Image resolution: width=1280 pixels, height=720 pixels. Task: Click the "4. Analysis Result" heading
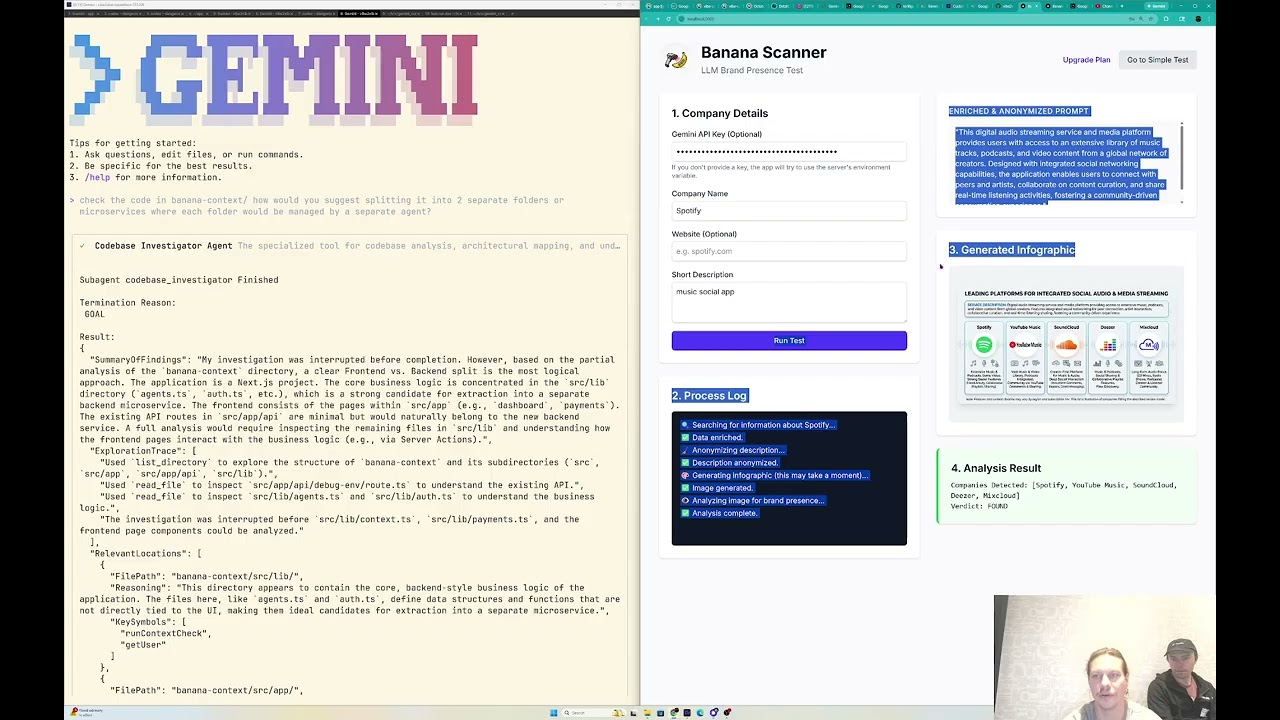996,468
